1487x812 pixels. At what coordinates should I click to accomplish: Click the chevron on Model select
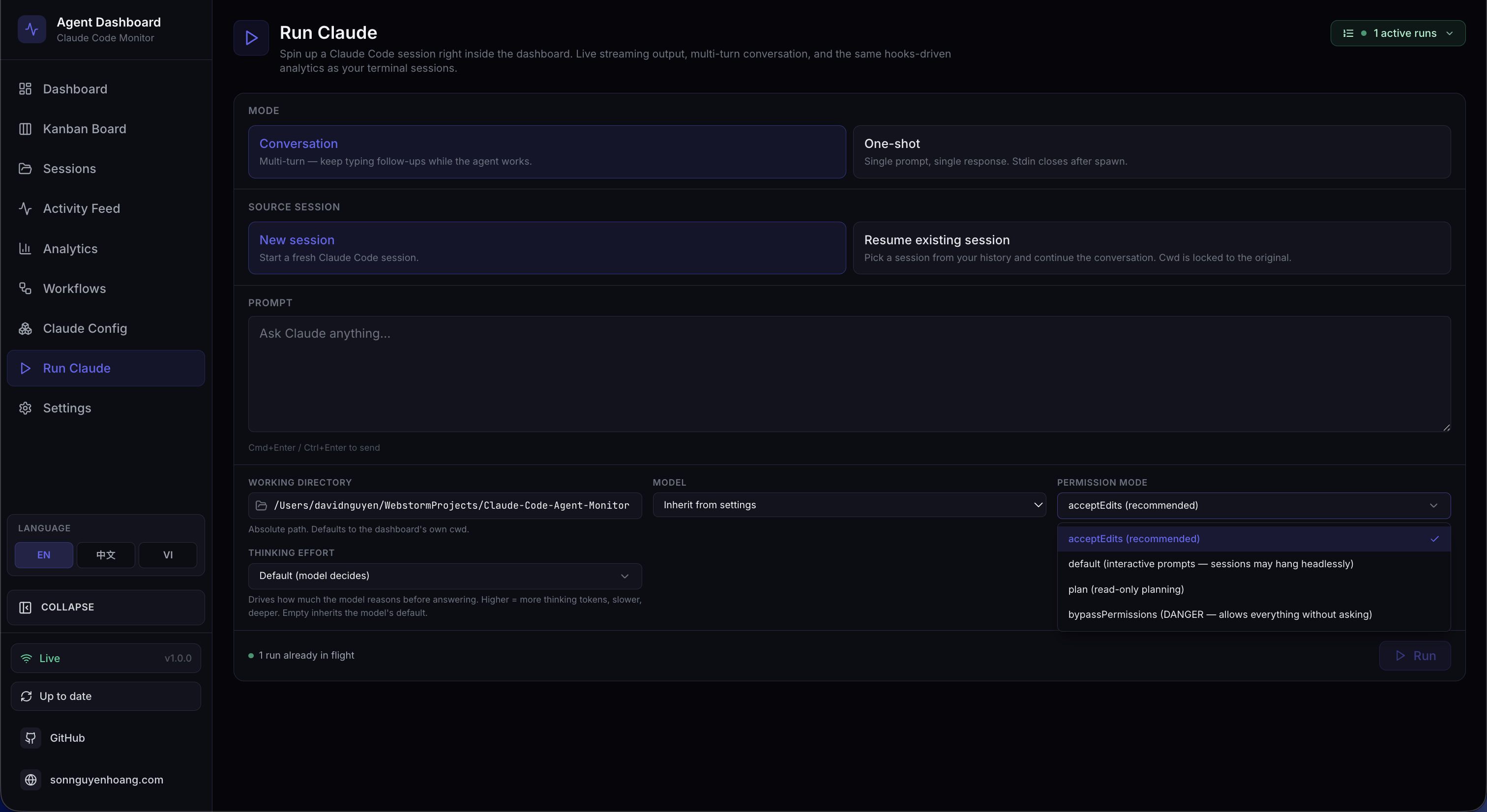click(x=1038, y=505)
